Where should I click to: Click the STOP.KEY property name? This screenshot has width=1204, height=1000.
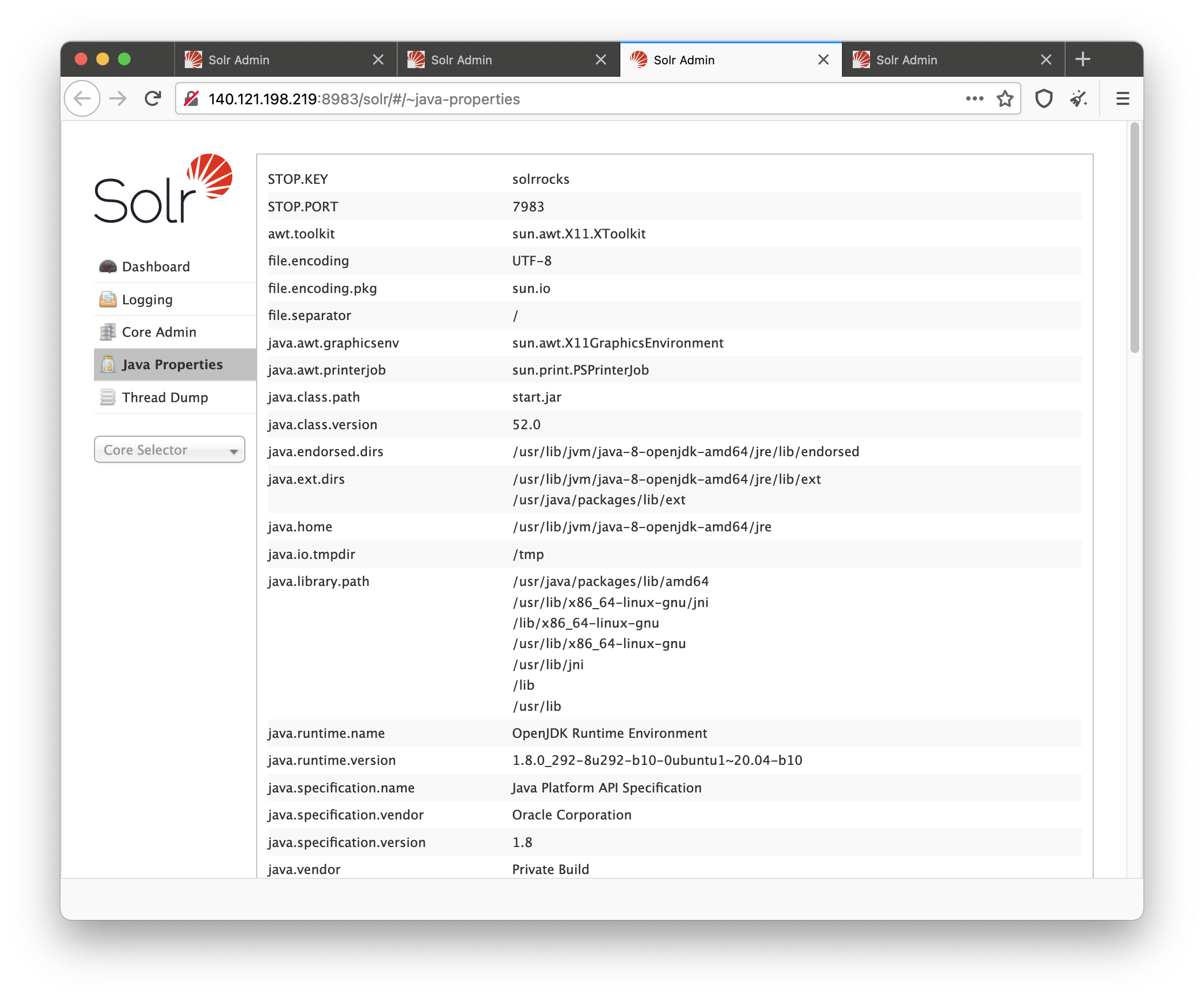tap(298, 179)
